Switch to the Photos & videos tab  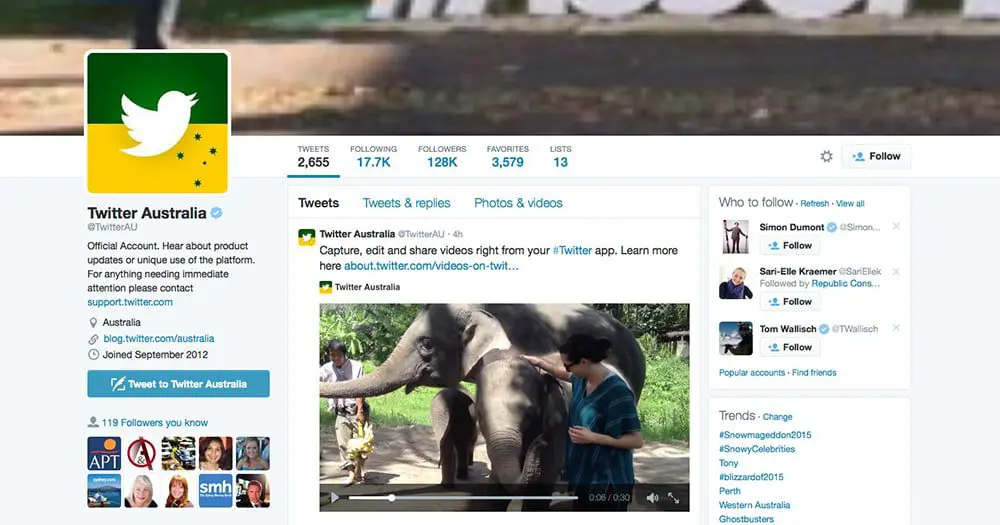518,203
